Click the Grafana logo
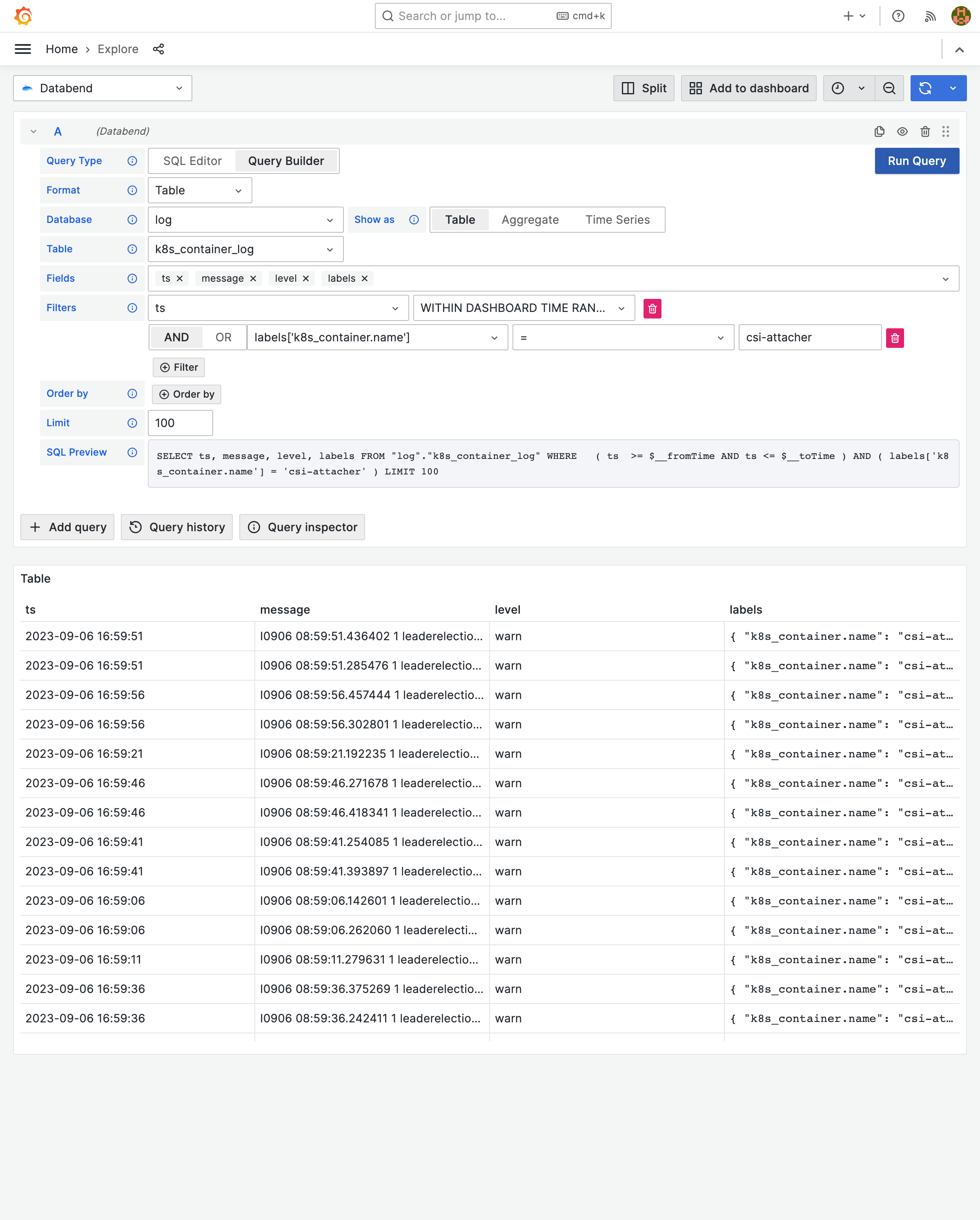Viewport: 980px width, 1220px height. [x=23, y=16]
